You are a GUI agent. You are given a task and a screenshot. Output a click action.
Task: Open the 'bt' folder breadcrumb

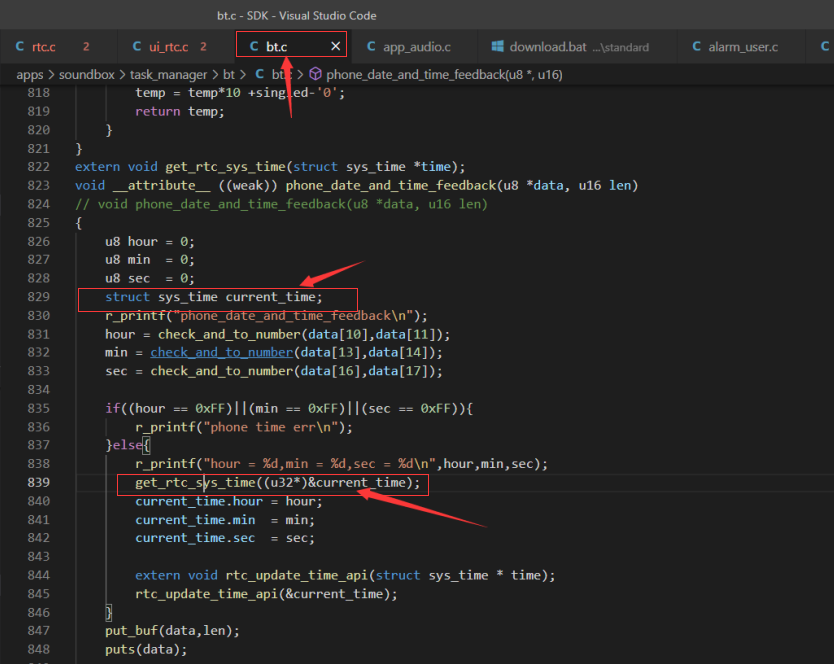229,74
